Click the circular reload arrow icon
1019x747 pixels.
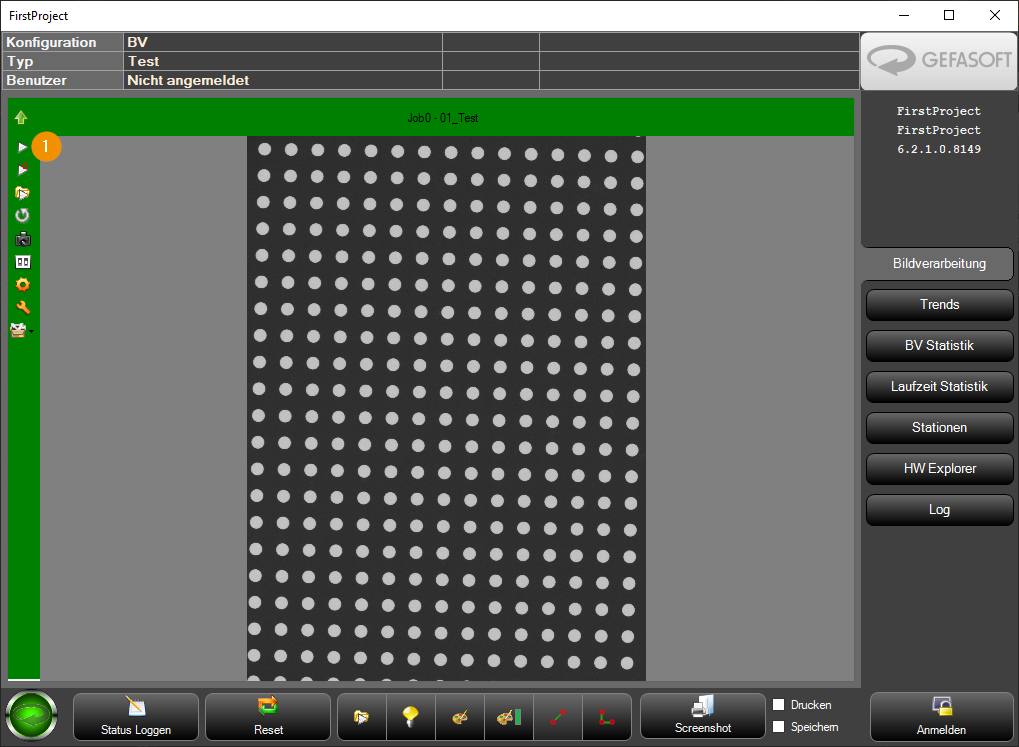coord(22,216)
